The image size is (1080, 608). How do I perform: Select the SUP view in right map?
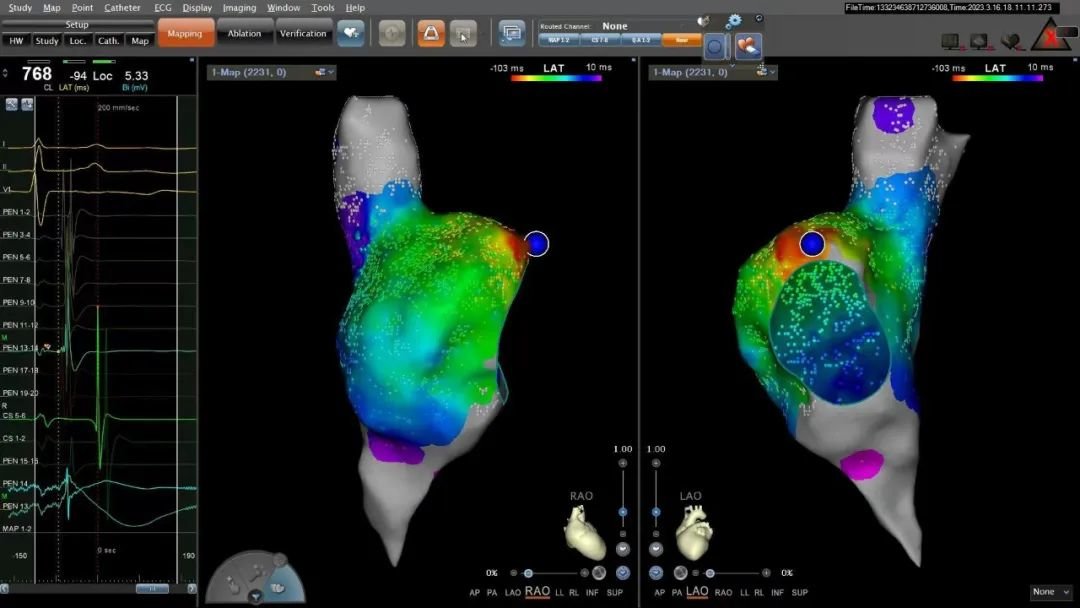pos(800,592)
